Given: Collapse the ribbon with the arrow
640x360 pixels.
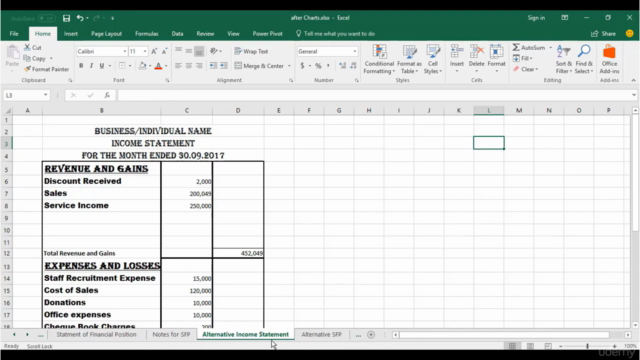Looking at the screenshot, I should [x=633, y=80].
